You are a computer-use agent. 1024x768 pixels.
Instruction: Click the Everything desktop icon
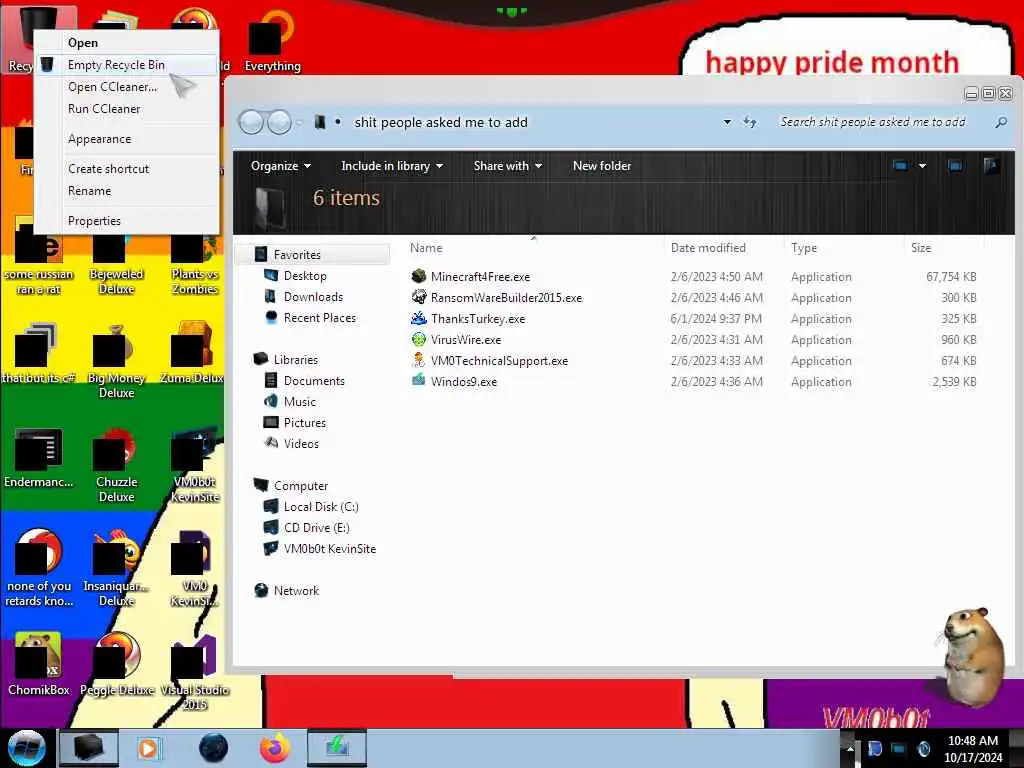click(x=272, y=40)
